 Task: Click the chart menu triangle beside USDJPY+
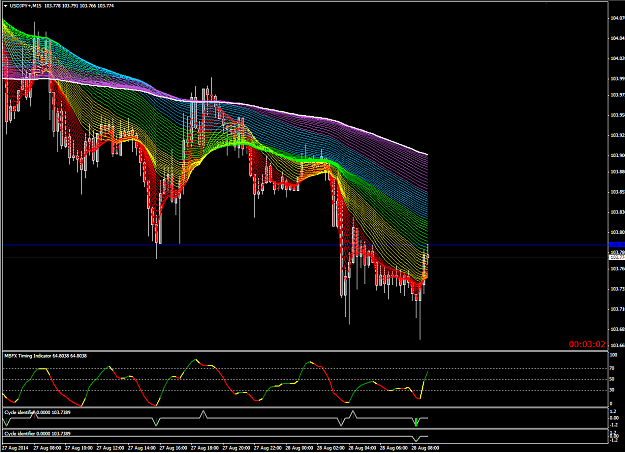5,6
